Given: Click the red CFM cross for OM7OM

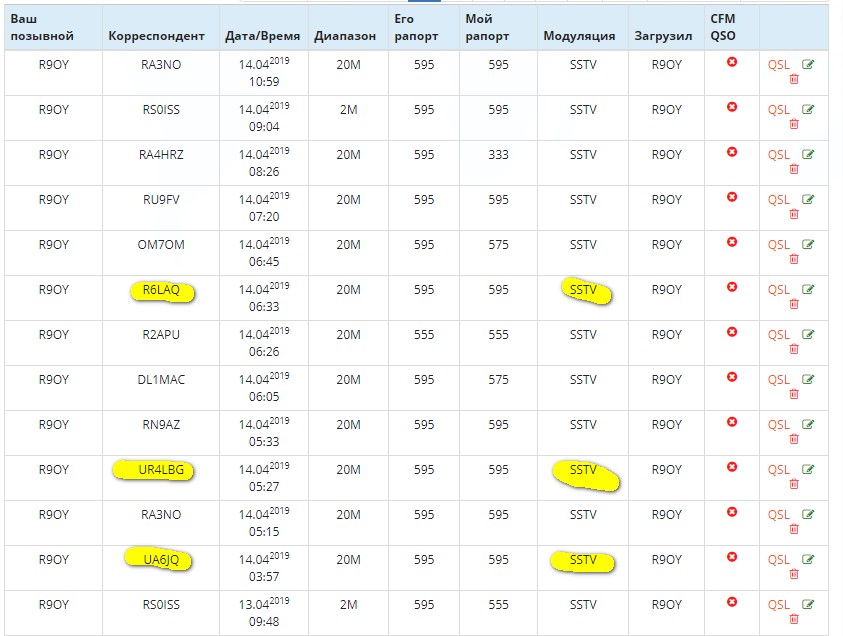Looking at the screenshot, I should [732, 242].
